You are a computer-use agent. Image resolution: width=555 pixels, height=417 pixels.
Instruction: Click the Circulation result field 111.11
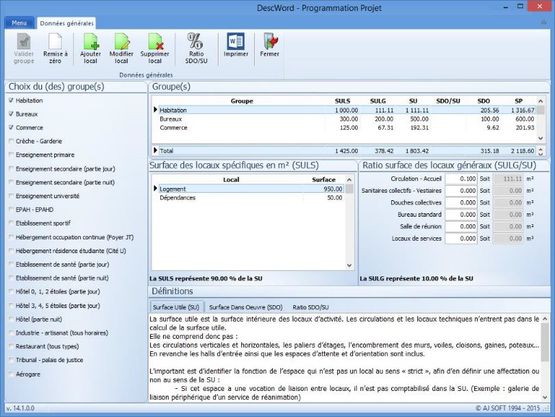[x=509, y=179]
